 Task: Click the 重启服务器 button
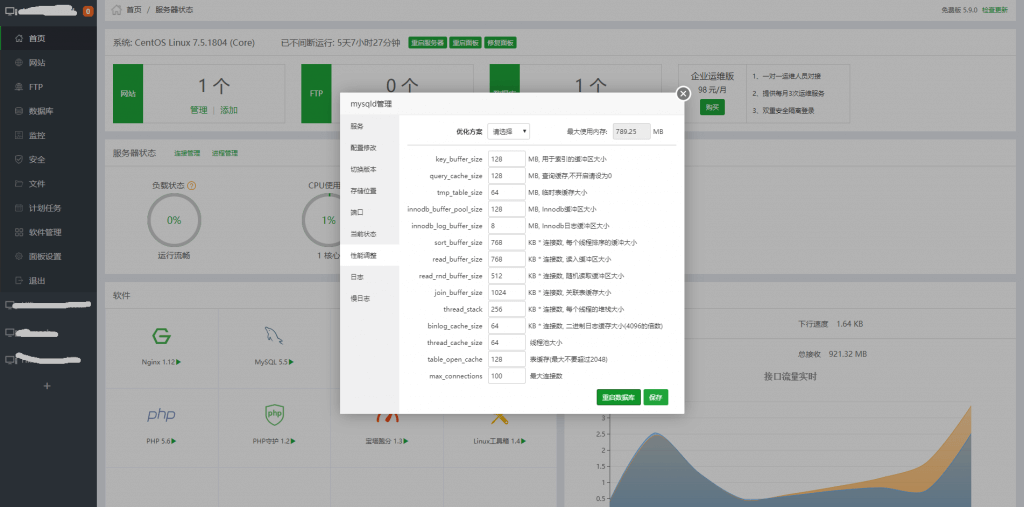pyautogui.click(x=428, y=42)
